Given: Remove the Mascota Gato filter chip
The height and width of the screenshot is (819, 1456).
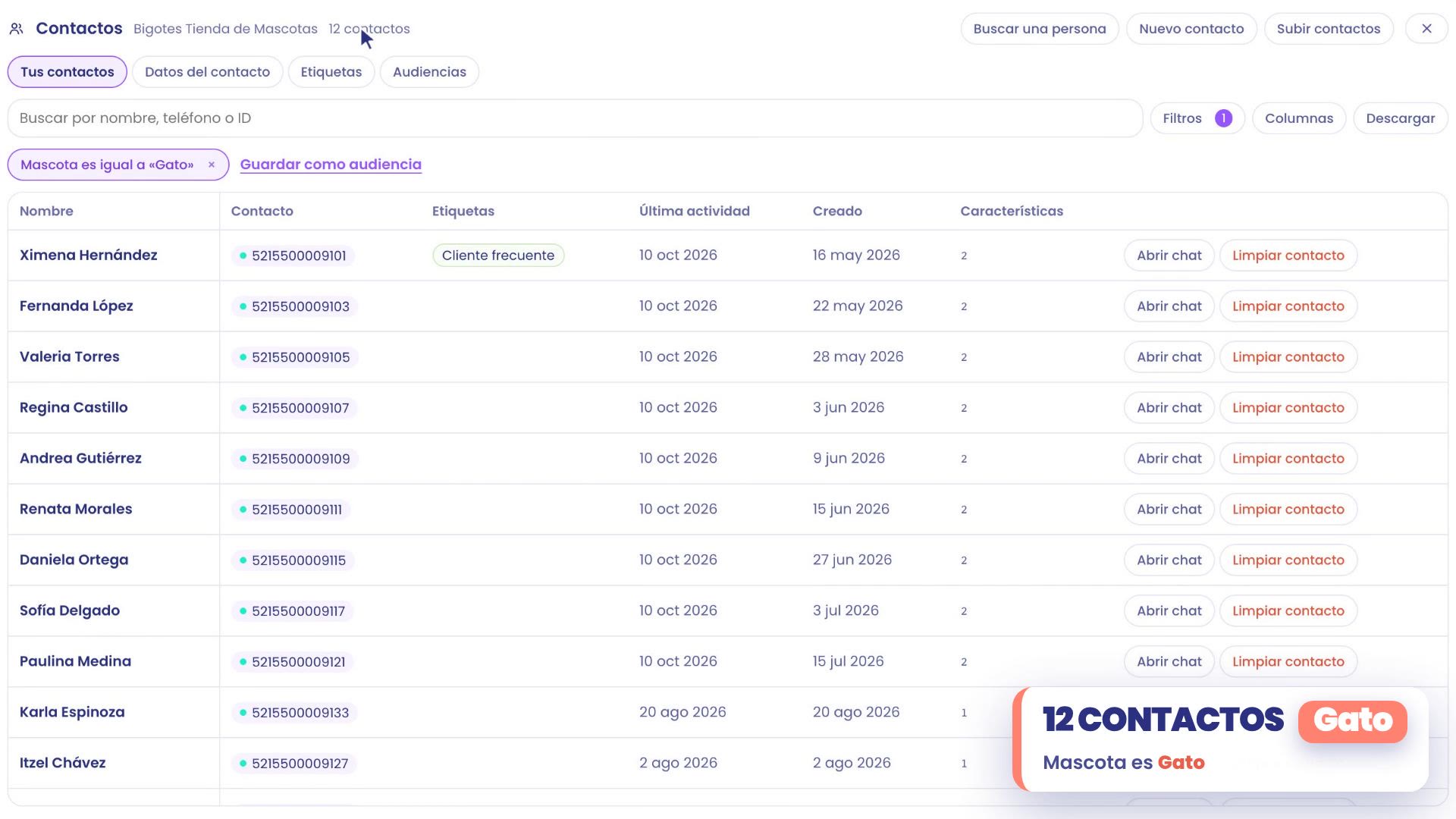Looking at the screenshot, I should [x=212, y=165].
